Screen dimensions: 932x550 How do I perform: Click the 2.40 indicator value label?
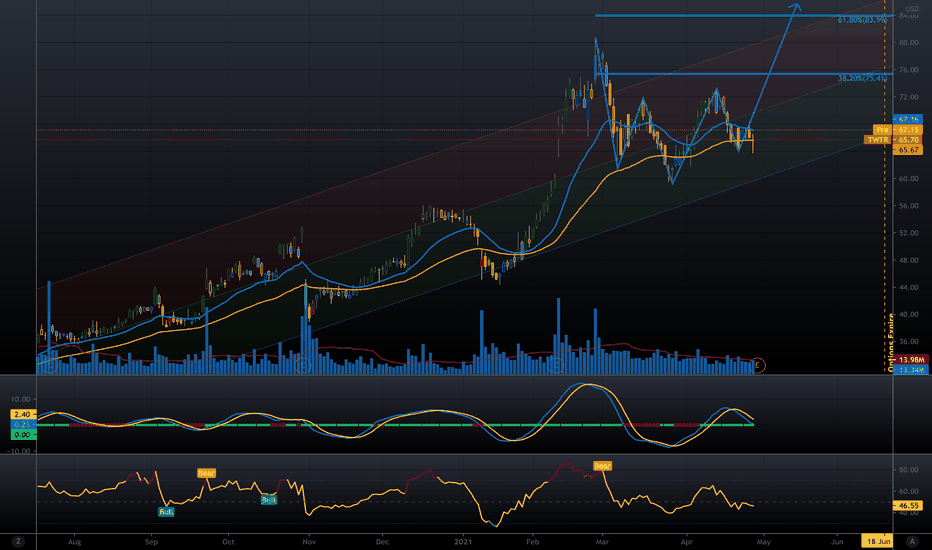pyautogui.click(x=23, y=414)
